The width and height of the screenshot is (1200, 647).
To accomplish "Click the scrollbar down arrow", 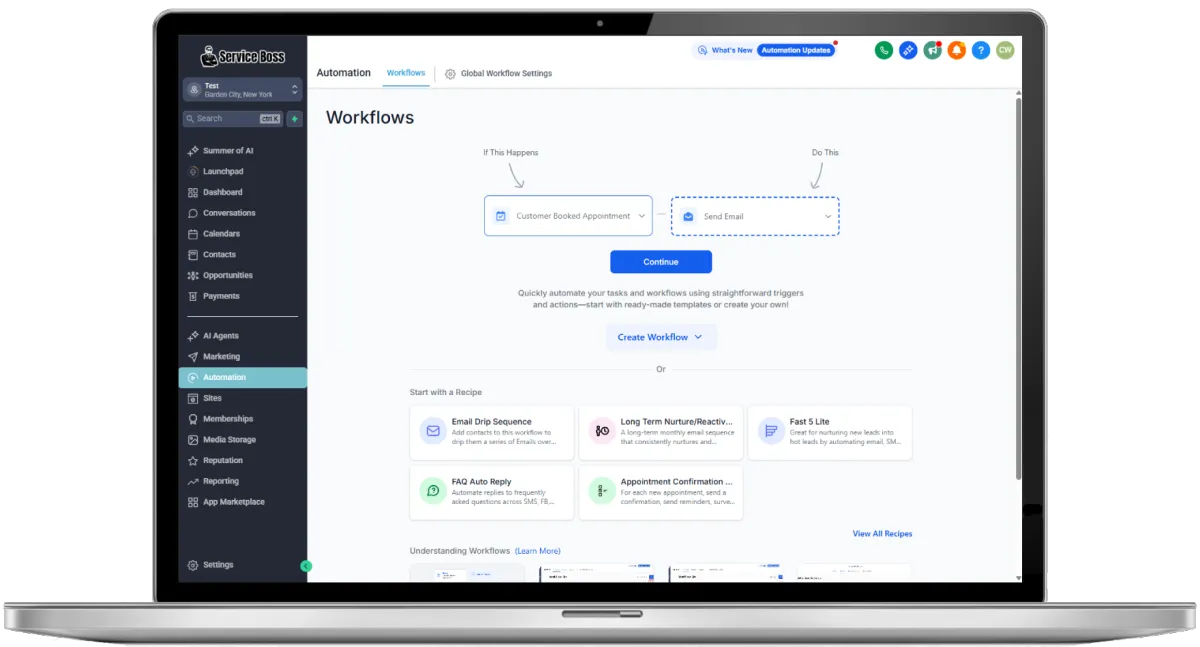I will (x=1018, y=577).
